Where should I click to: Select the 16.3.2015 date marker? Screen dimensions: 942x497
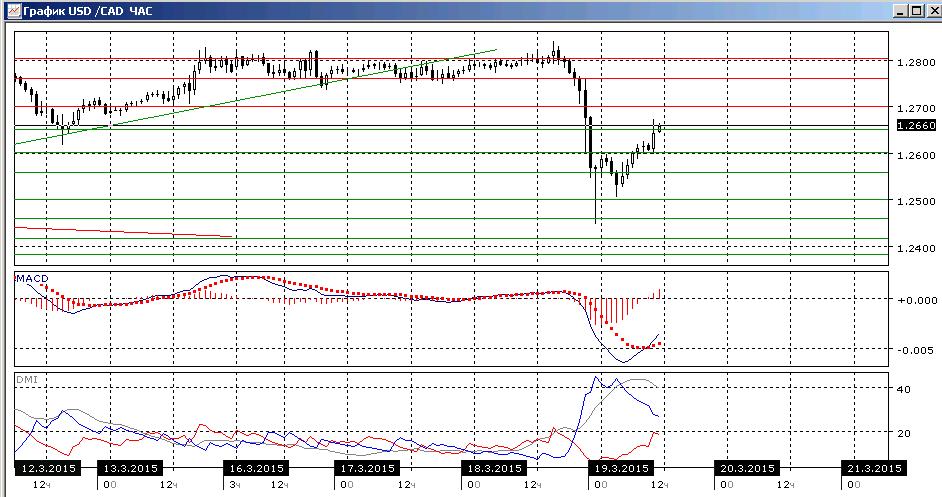point(256,468)
